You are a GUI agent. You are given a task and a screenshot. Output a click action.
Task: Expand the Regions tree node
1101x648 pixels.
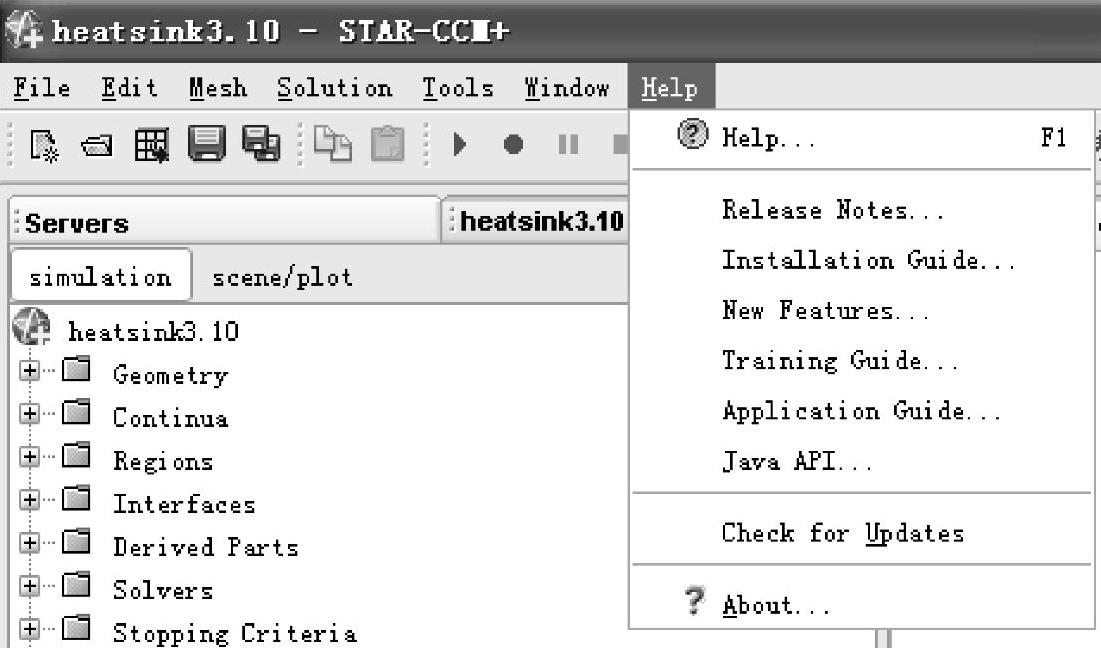29,456
